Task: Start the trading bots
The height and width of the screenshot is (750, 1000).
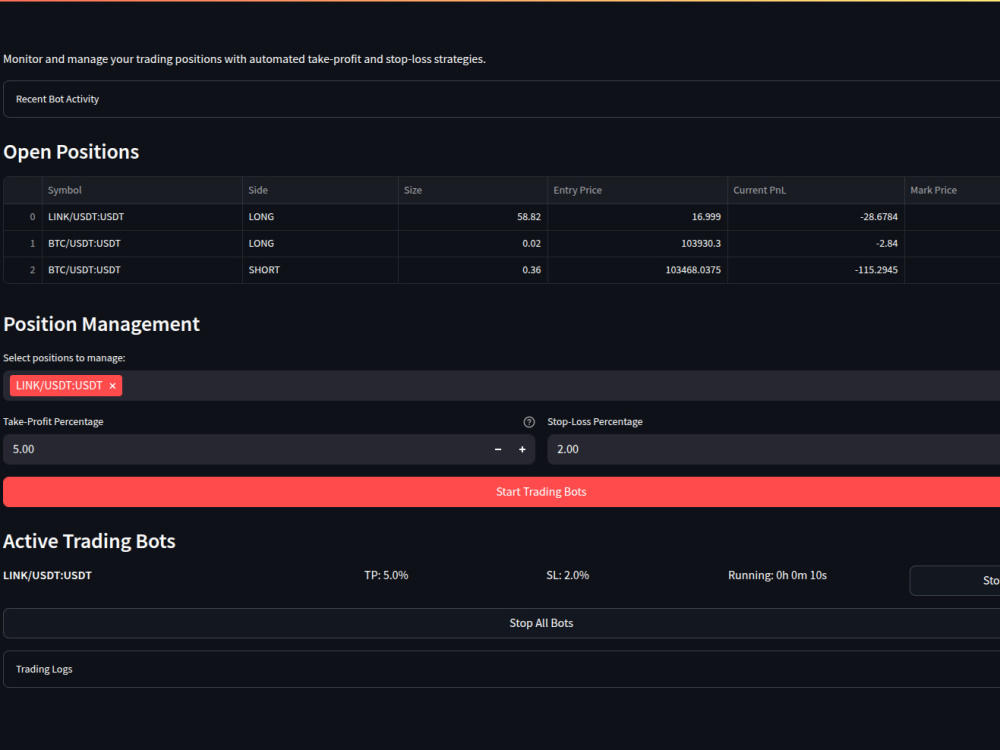Action: coord(501,492)
